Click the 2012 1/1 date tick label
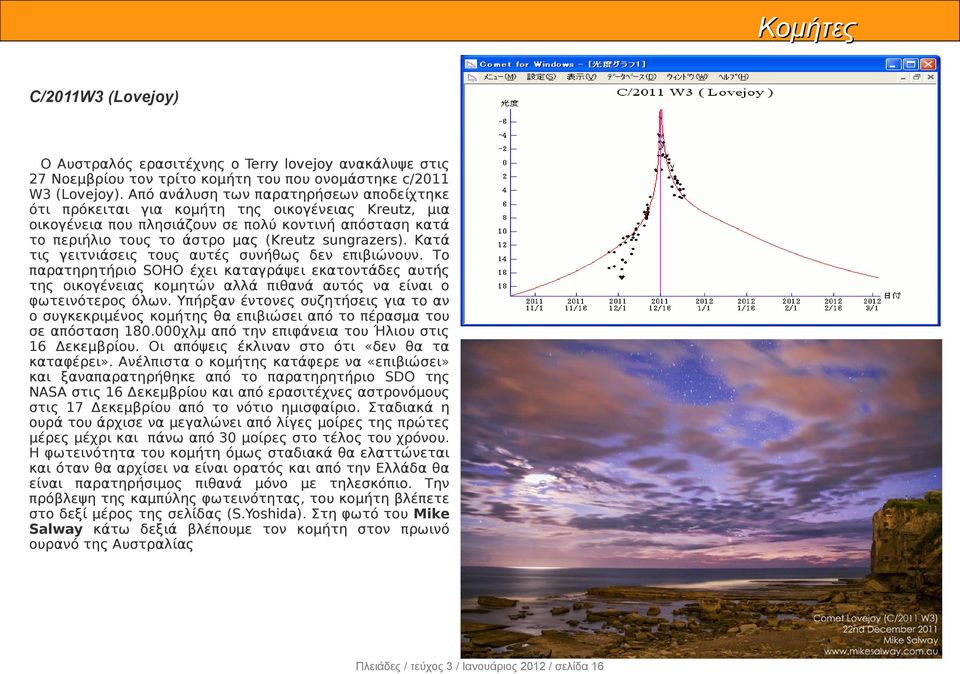The image size is (960, 674). [704, 304]
